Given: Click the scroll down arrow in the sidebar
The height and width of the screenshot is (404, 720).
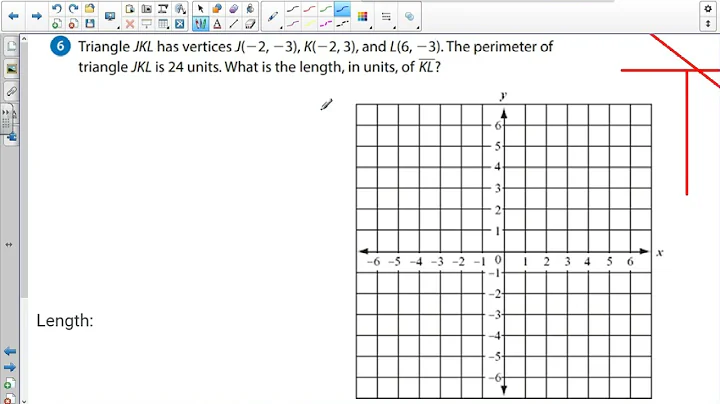Looking at the screenshot, I should [x=24, y=401].
